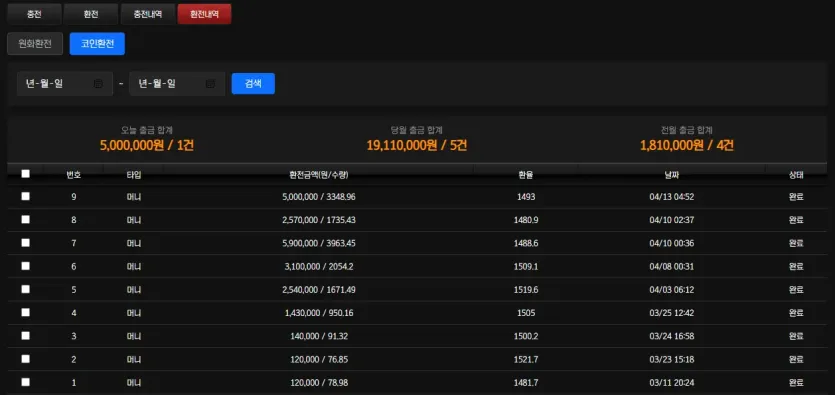Screen dimensions: 835x395
Task: Toggle the select-all checkbox in the table header
Action: tap(26, 174)
